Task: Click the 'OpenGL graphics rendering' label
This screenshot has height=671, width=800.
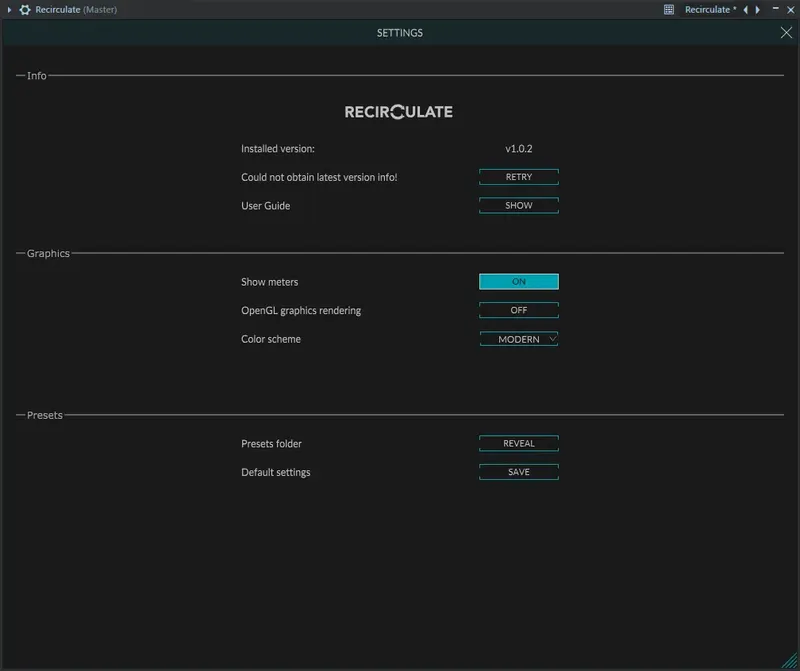Action: click(x=301, y=310)
